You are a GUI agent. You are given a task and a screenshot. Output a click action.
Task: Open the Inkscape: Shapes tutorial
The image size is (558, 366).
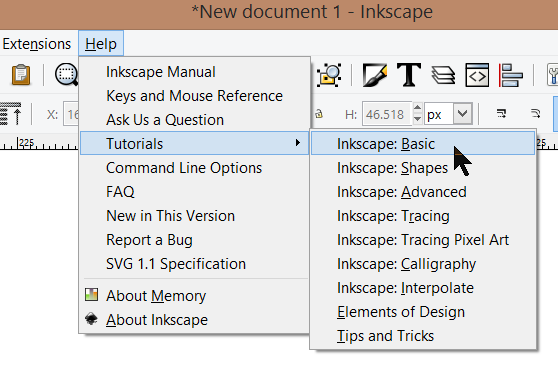point(423,168)
